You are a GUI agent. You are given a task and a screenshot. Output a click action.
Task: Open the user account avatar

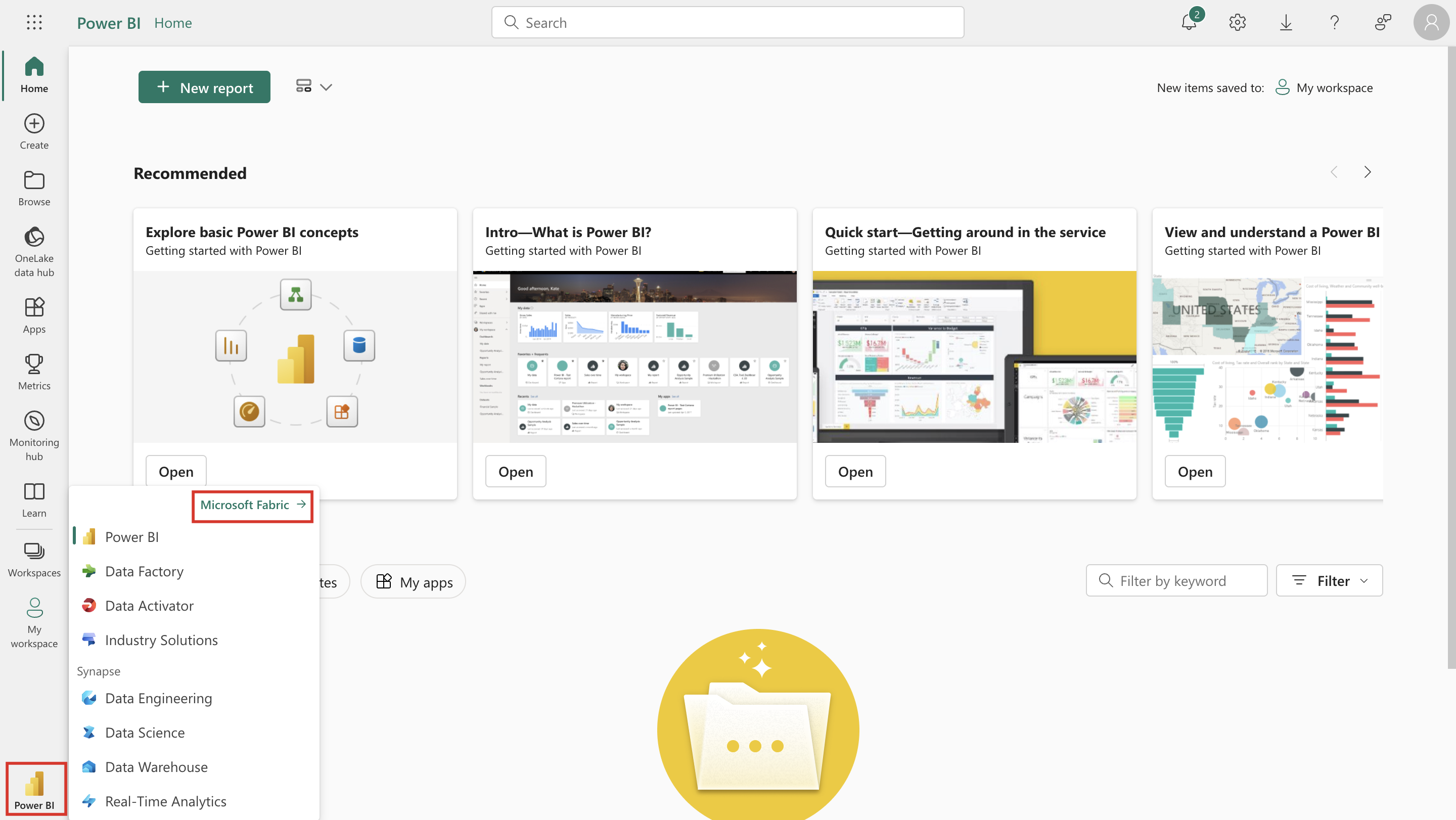1431,23
